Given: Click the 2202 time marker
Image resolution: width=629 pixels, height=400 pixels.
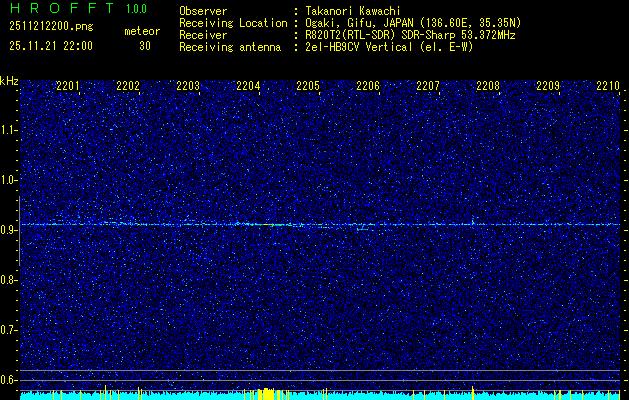Looking at the screenshot, I should tap(128, 85).
